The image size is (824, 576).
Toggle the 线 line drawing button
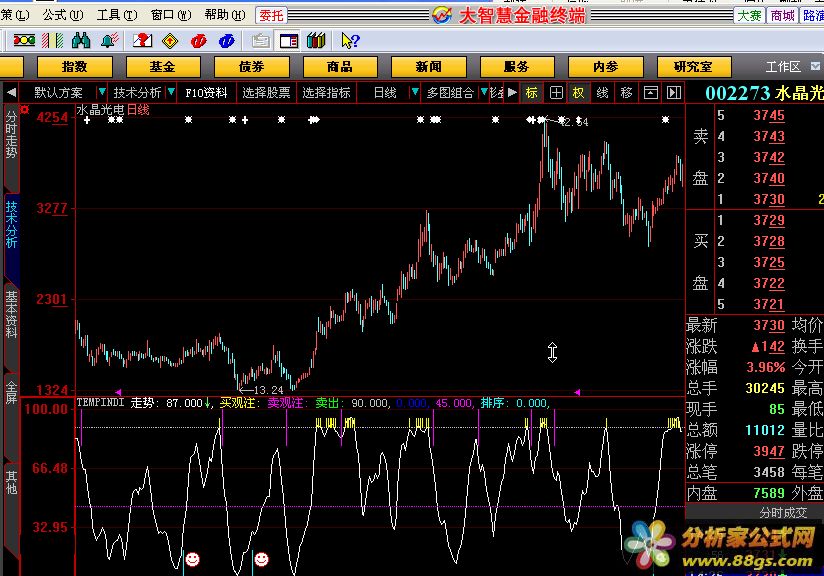[602, 93]
